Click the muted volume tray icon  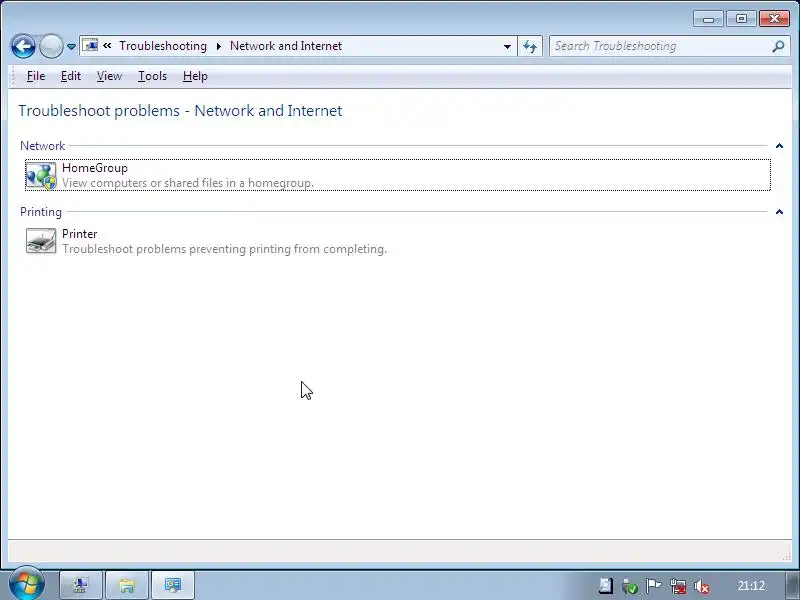[702, 586]
